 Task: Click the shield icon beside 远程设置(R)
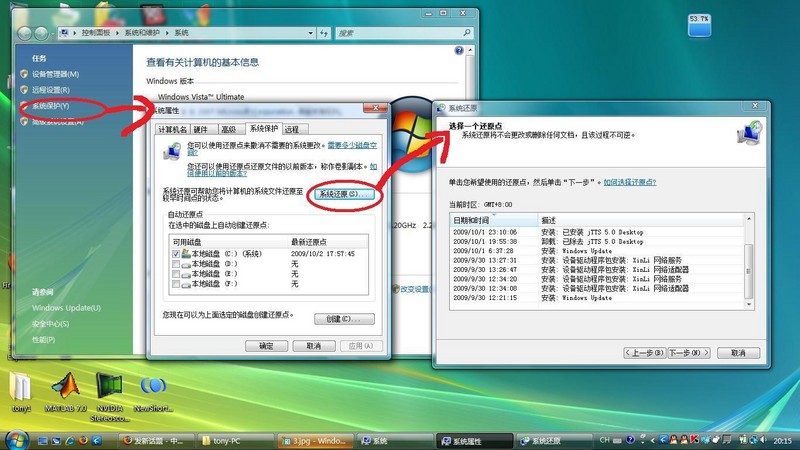[24, 90]
